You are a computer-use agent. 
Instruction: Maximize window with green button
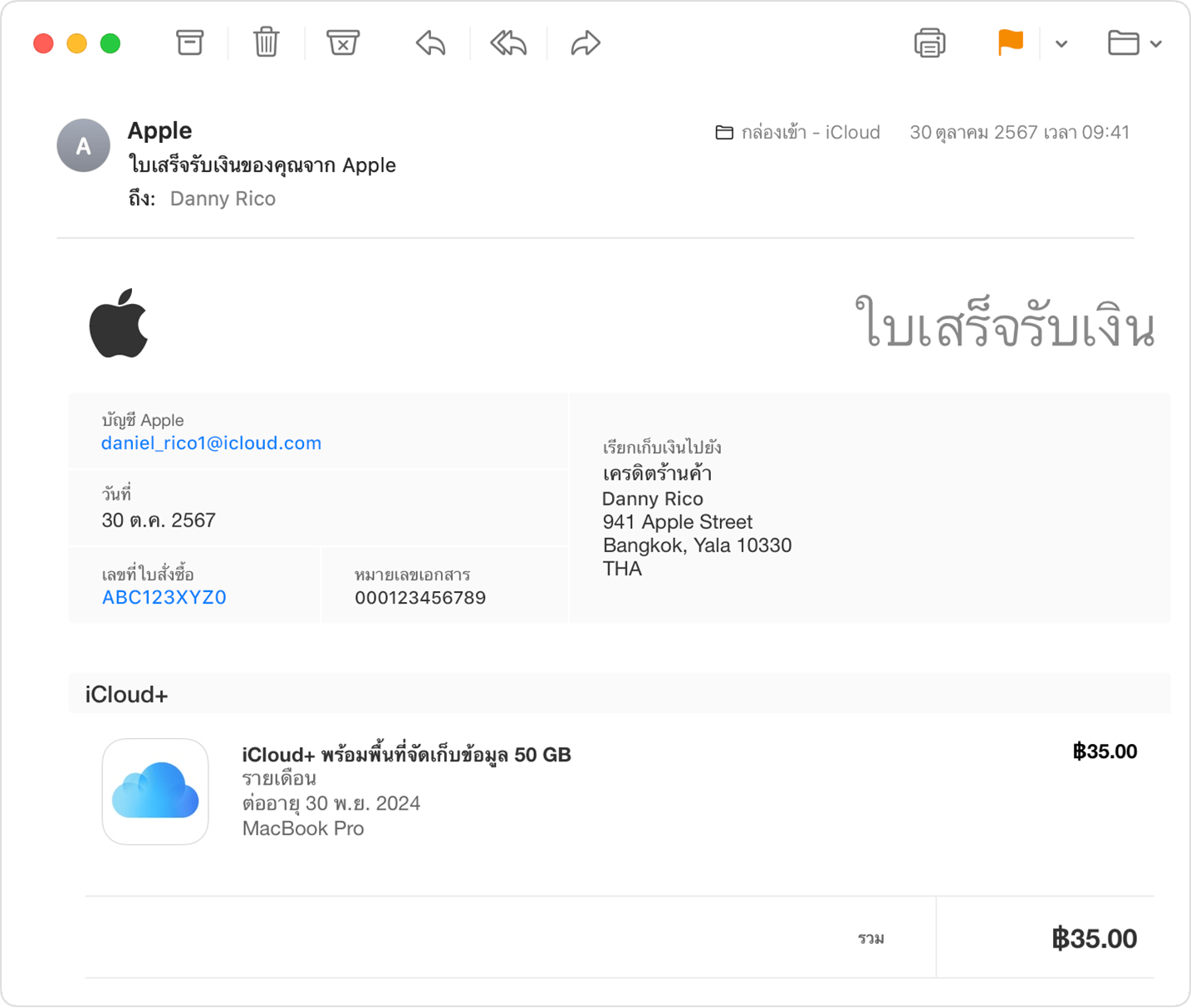pyautogui.click(x=110, y=43)
